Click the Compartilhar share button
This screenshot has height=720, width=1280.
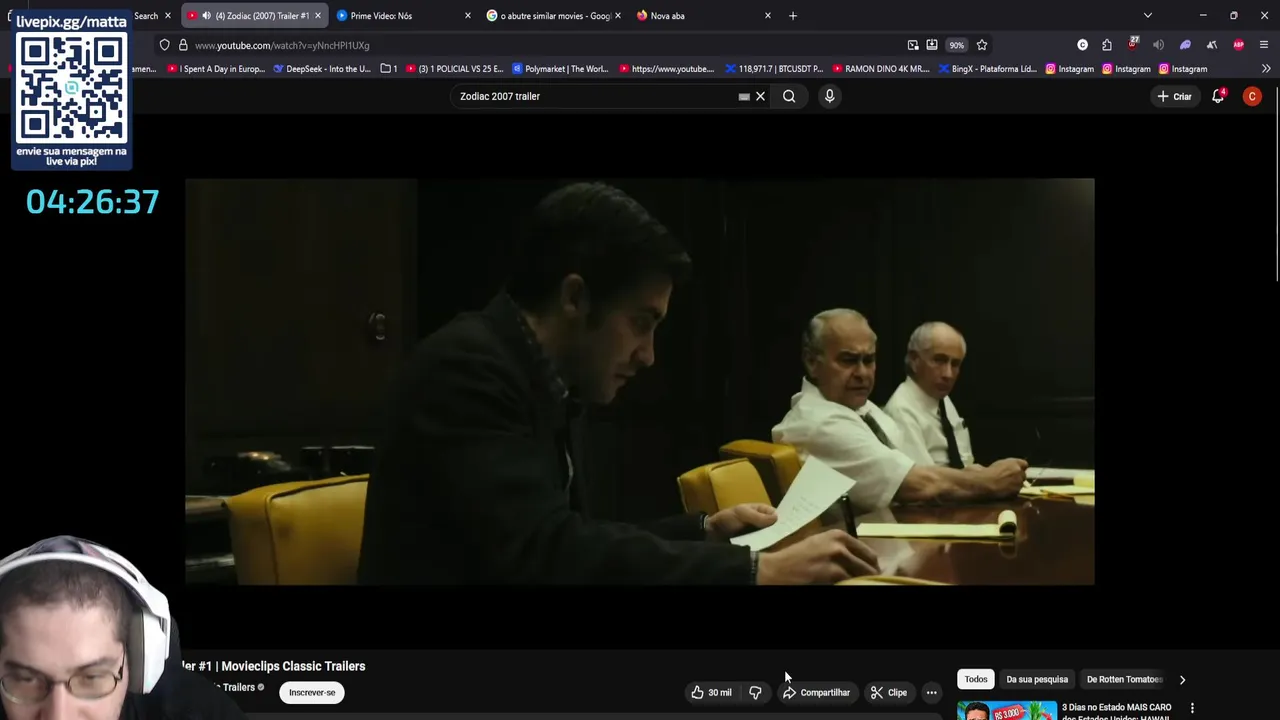click(816, 692)
